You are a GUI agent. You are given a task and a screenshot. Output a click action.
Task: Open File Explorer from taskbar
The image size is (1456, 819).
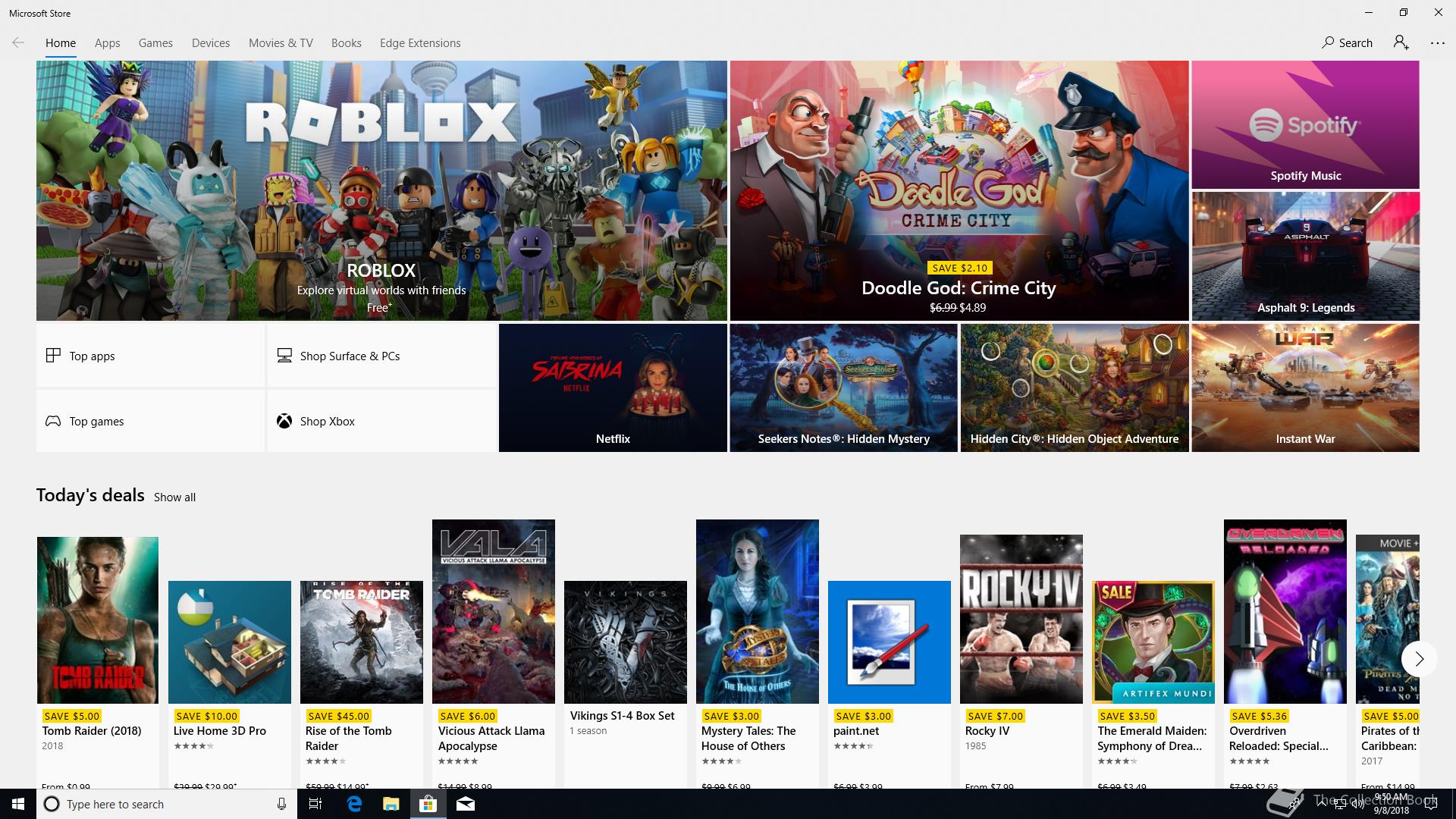coord(391,804)
